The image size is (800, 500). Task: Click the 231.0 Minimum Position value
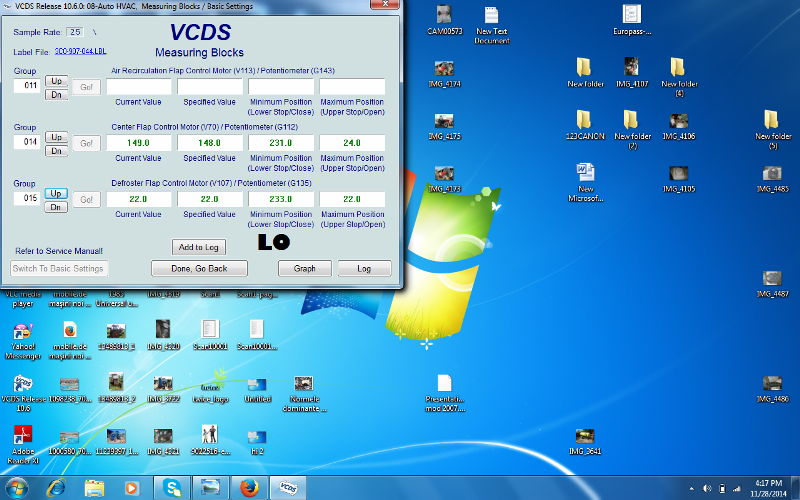click(x=281, y=143)
